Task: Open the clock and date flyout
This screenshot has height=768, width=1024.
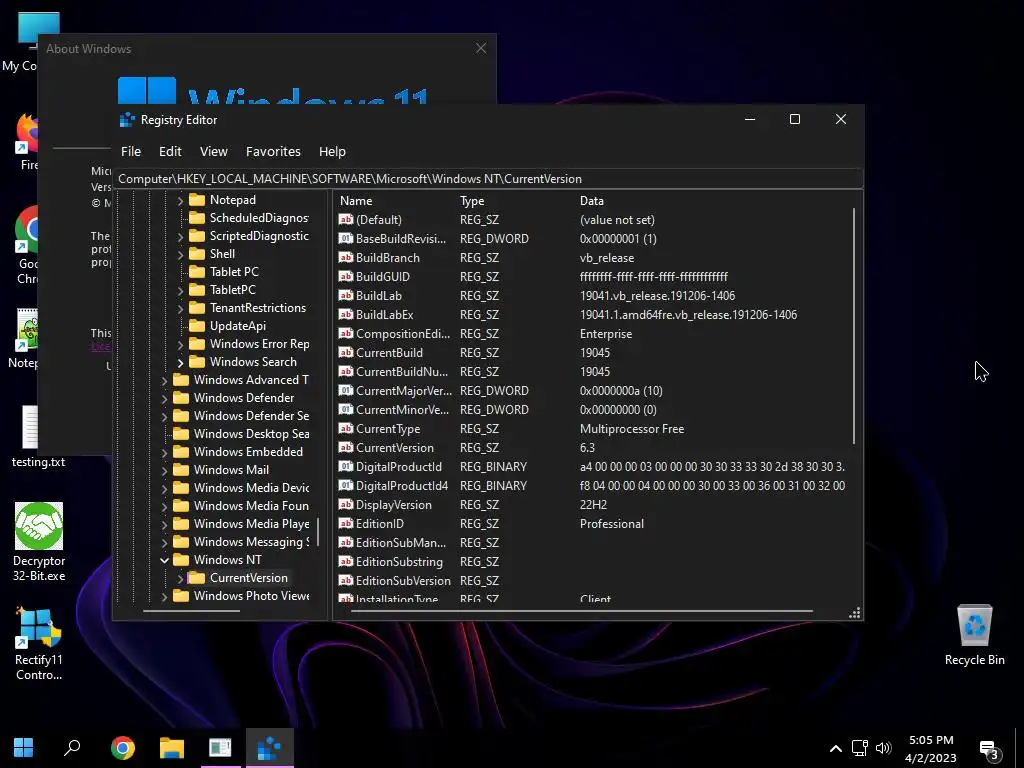Action: pos(931,748)
